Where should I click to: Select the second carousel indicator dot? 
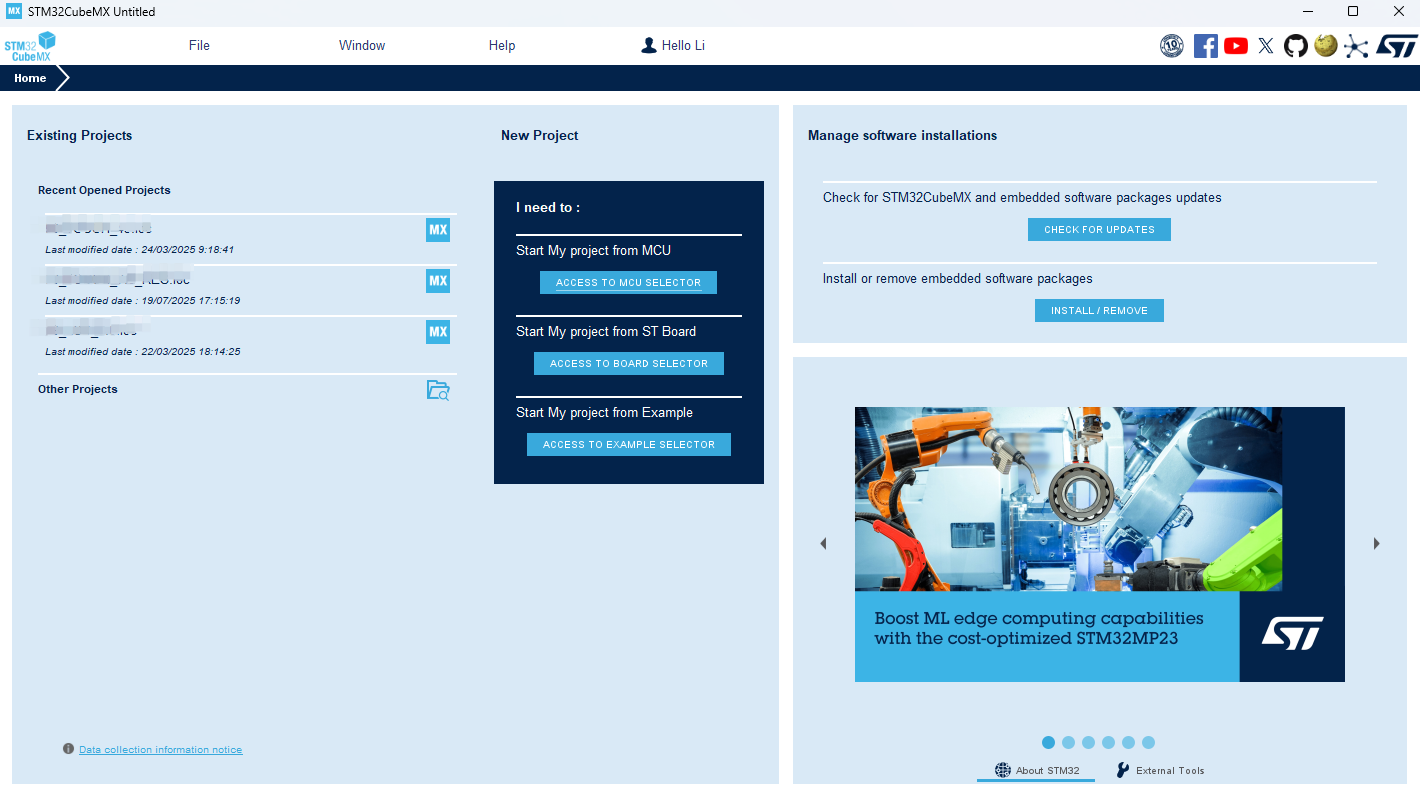[x=1068, y=743]
